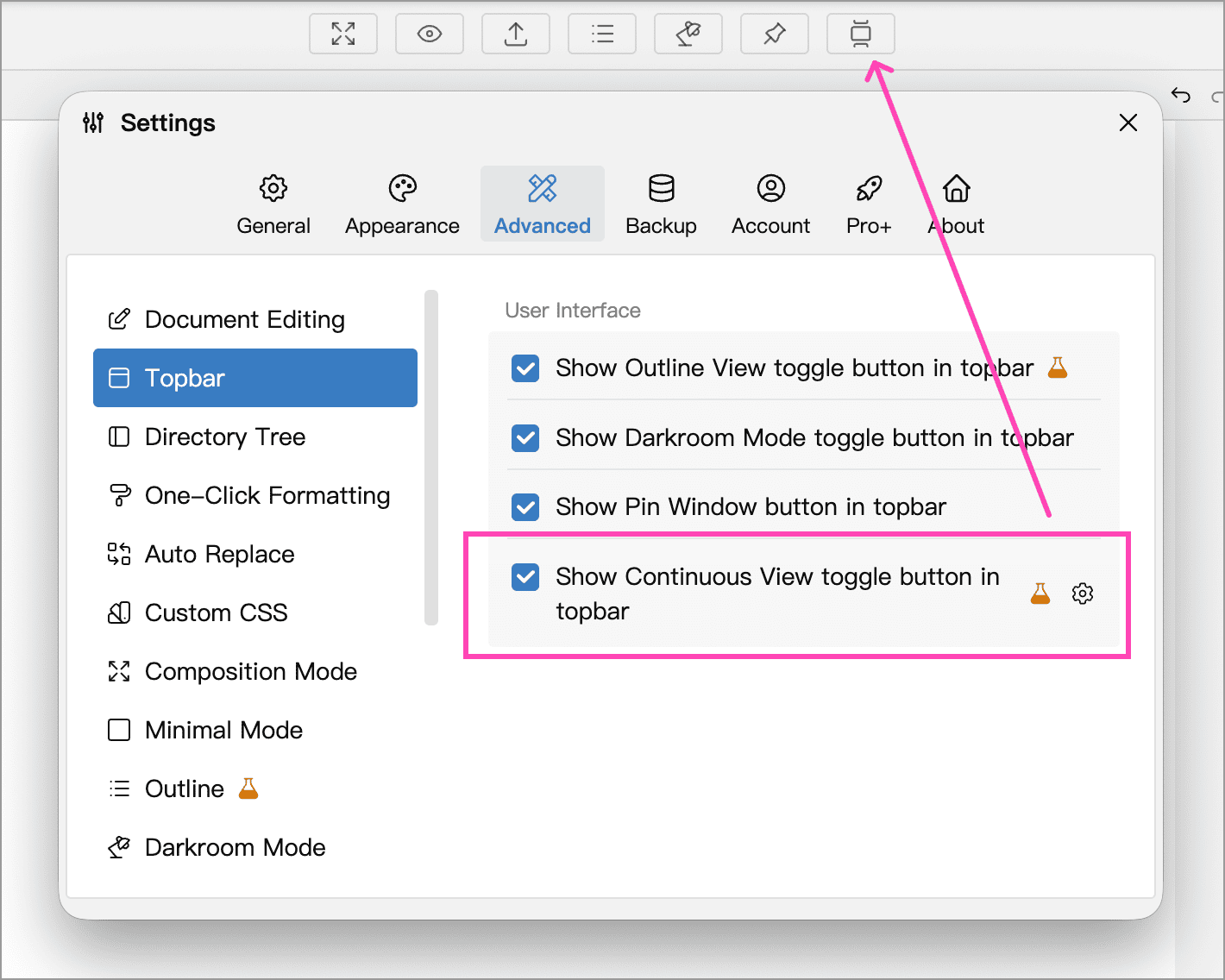Select One-Click Formatting in the sidebar
The image size is (1225, 980).
point(267,496)
